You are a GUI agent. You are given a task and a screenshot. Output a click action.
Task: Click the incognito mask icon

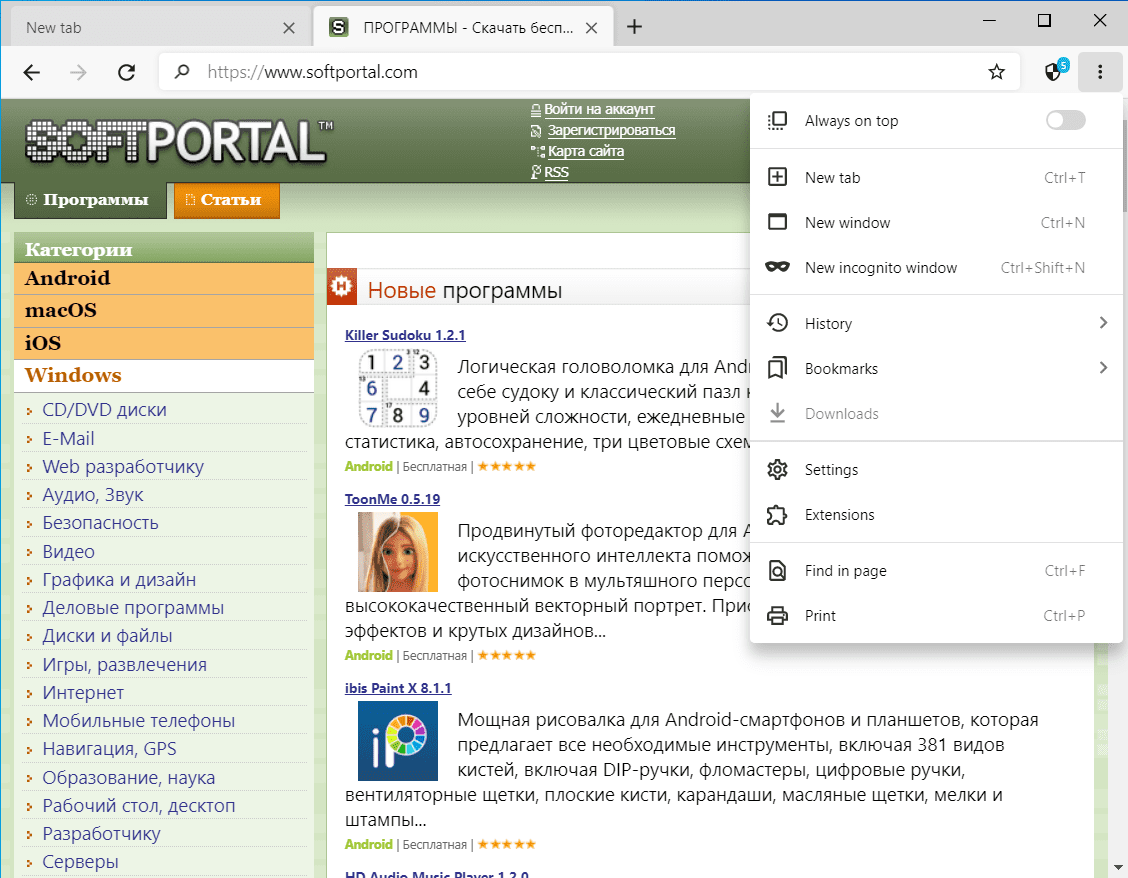[x=778, y=267]
